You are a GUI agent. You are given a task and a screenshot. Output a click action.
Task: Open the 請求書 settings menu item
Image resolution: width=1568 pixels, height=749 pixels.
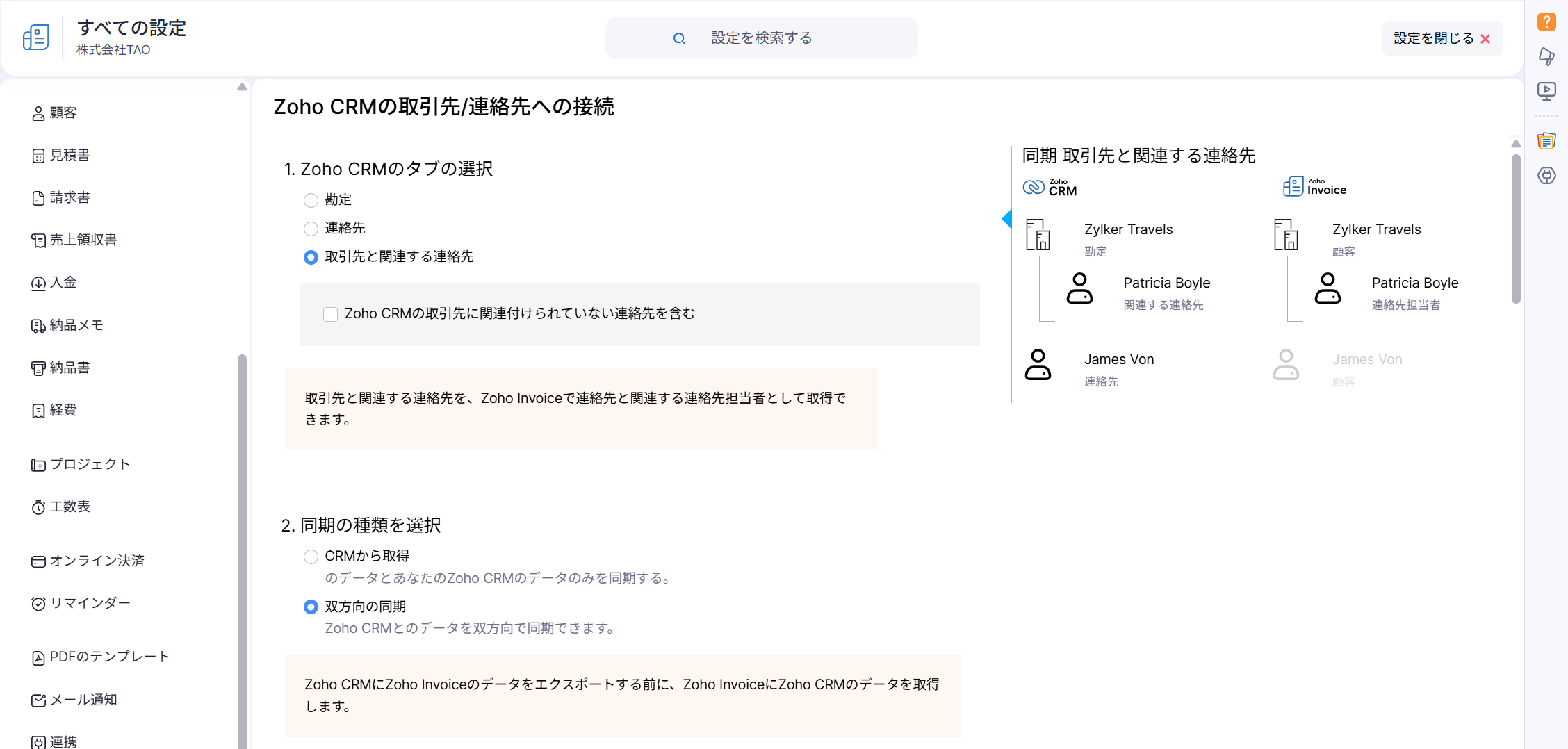(70, 198)
